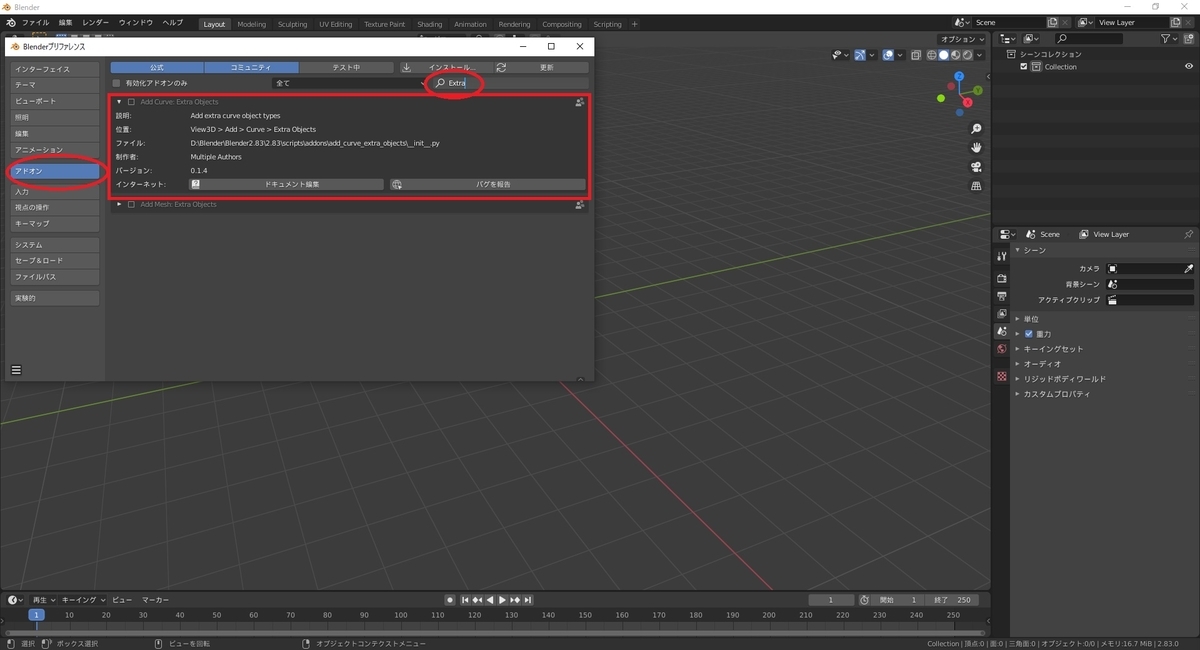Expand the キーイングセット panel
1200x650 pixels.
(x=1018, y=349)
